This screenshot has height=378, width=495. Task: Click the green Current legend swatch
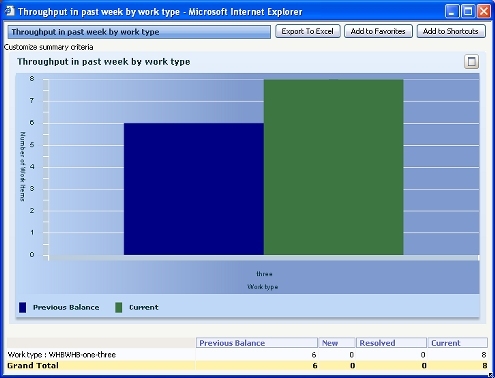[x=119, y=307]
